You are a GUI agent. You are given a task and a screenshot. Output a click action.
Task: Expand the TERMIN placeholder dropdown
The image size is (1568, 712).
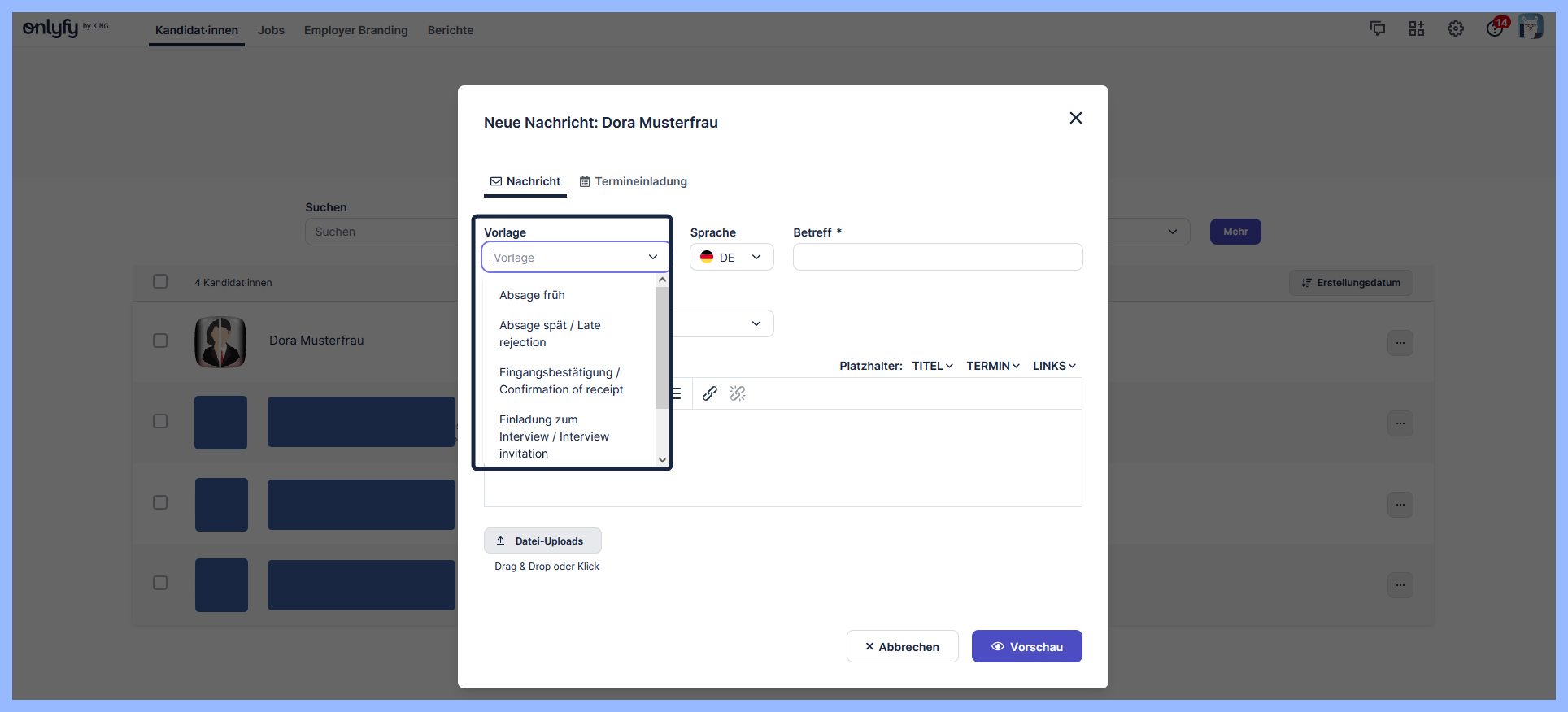coord(992,366)
